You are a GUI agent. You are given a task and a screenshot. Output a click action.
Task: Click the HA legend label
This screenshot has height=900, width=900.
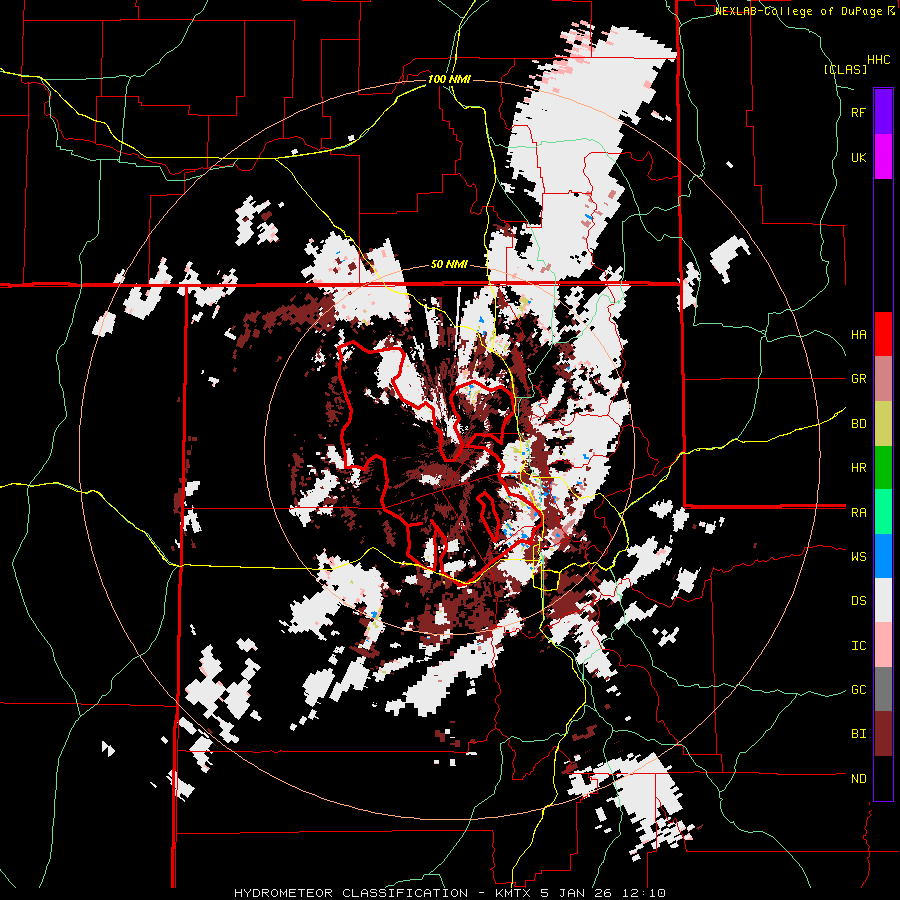tap(858, 335)
